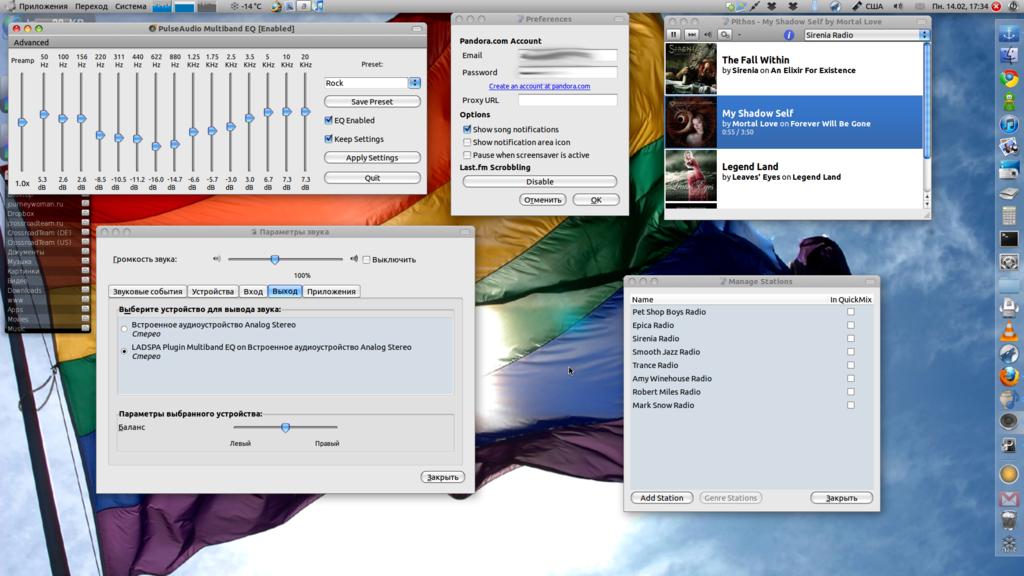Open the screenshot camera icon in dock
1024x576 pixels.
(x=1009, y=170)
